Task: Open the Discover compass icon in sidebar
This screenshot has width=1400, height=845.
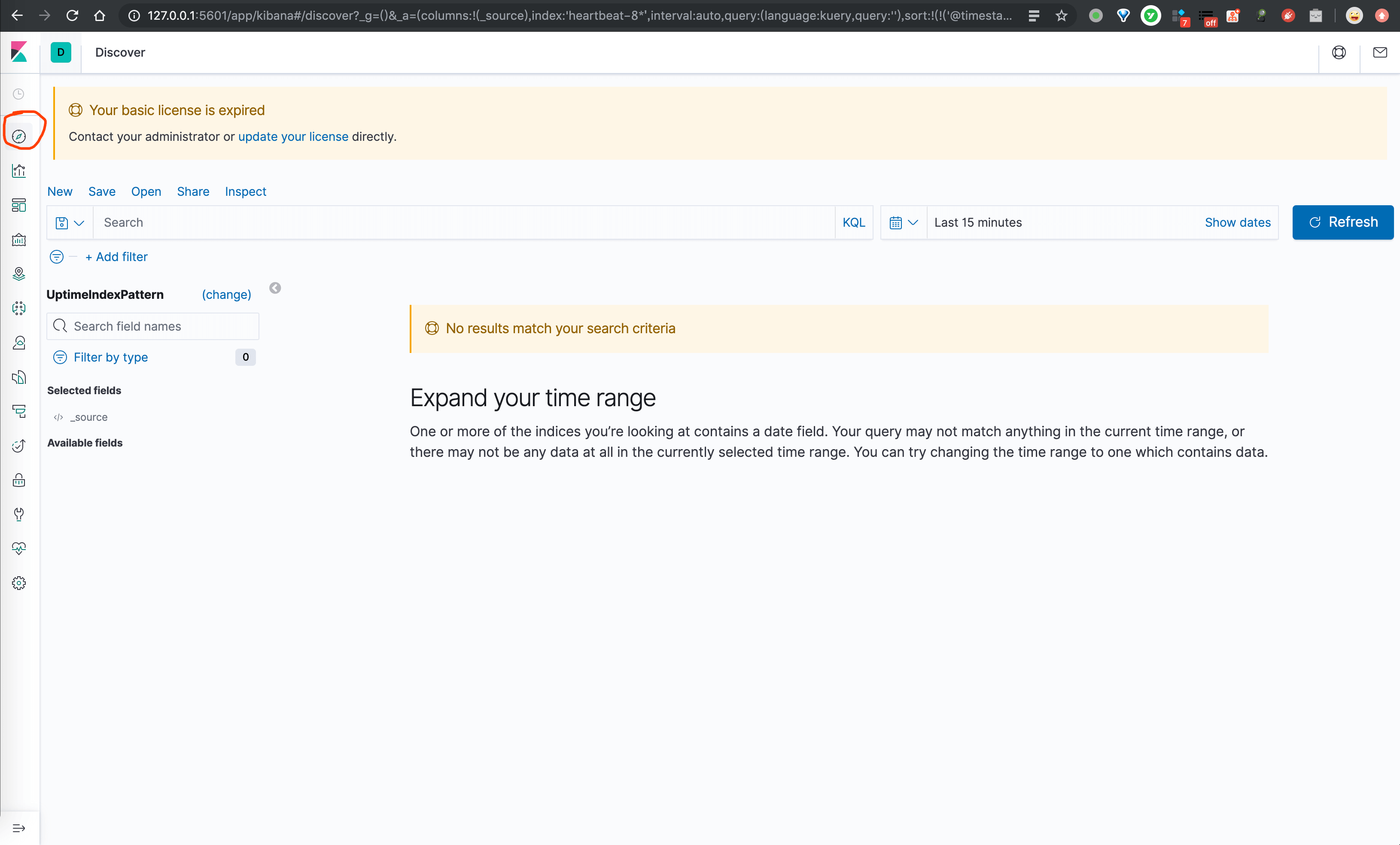Action: 19,137
